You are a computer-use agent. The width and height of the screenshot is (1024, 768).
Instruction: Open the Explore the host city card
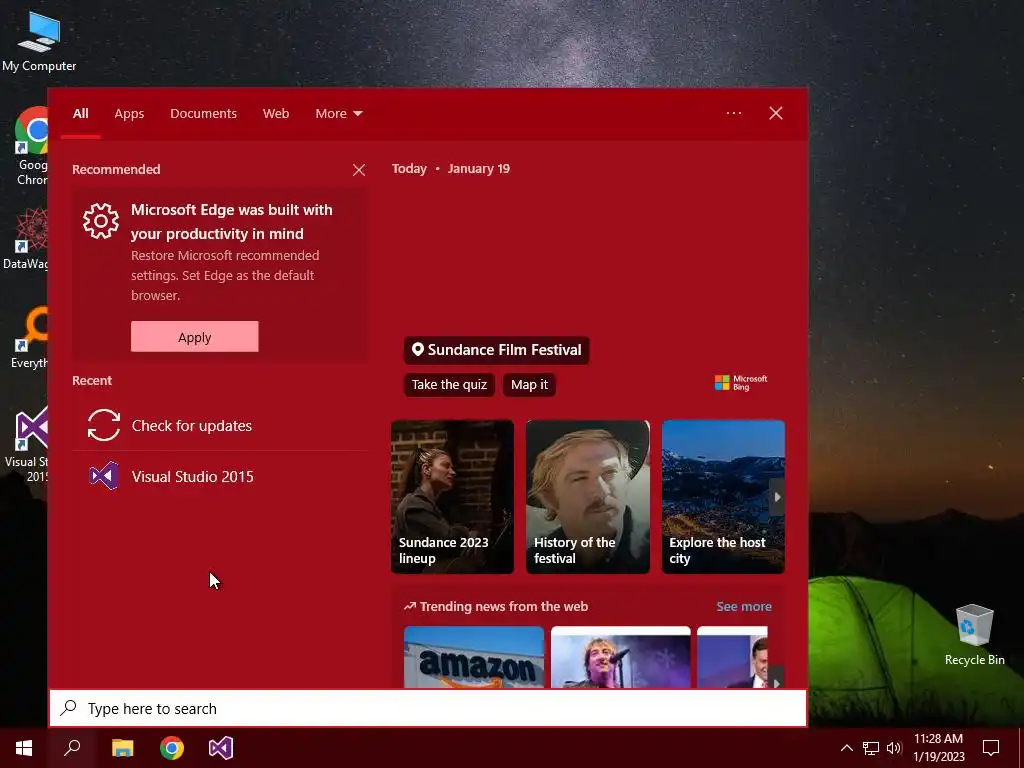(x=723, y=497)
